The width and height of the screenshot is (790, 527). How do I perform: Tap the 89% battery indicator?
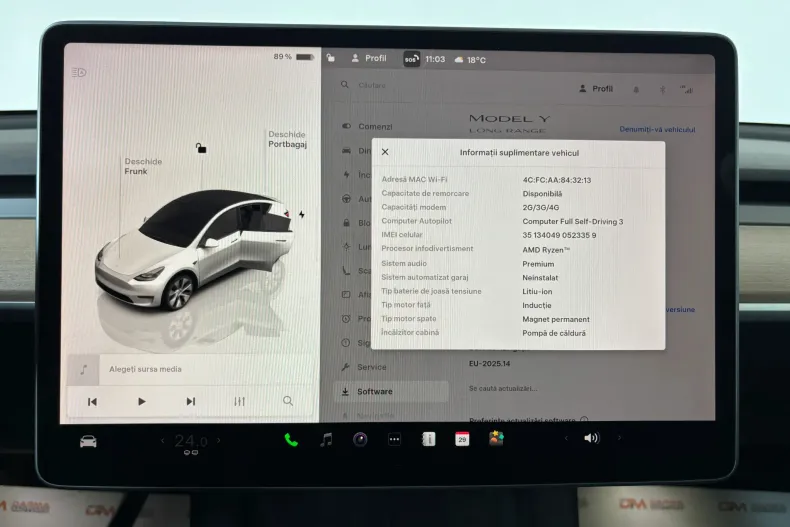[x=293, y=57]
